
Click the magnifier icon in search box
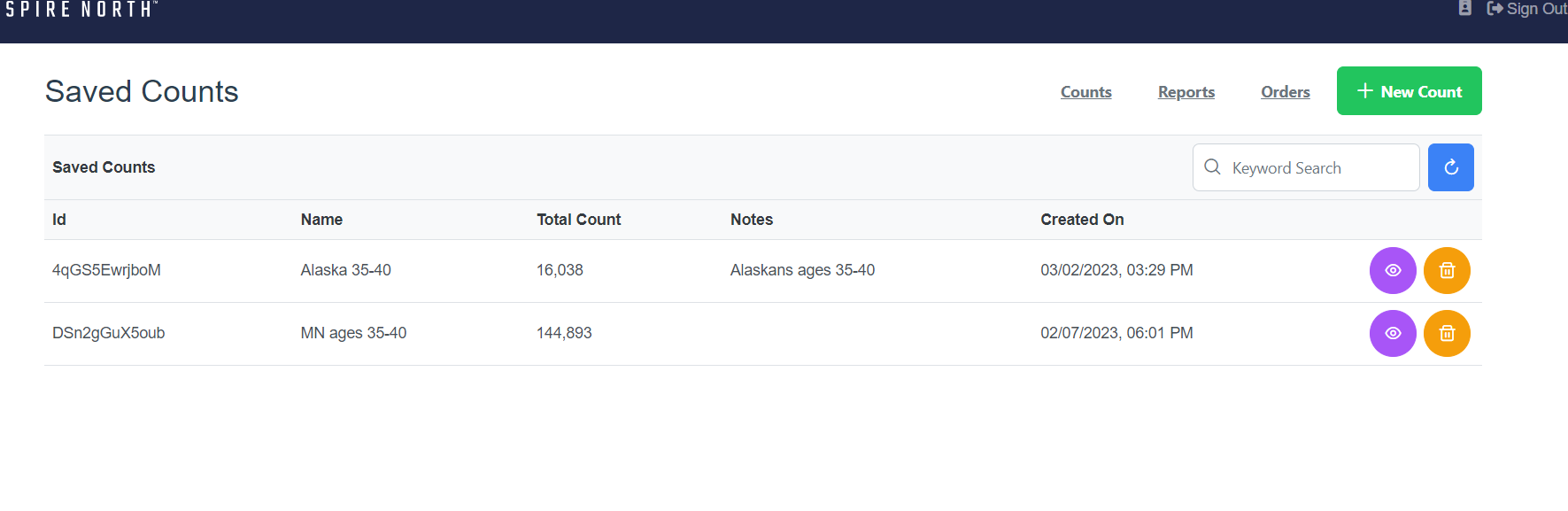[x=1213, y=167]
